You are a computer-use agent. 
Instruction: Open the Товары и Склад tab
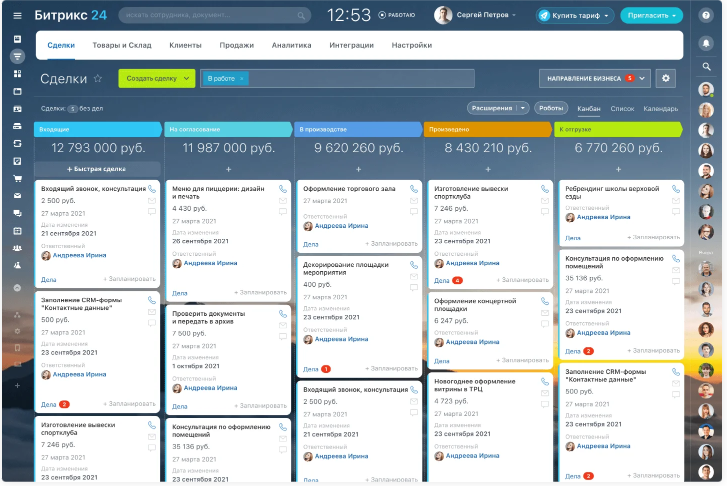122,45
